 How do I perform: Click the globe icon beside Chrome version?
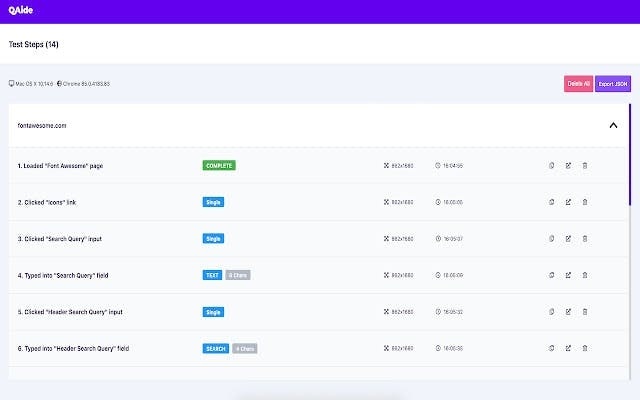pos(59,84)
